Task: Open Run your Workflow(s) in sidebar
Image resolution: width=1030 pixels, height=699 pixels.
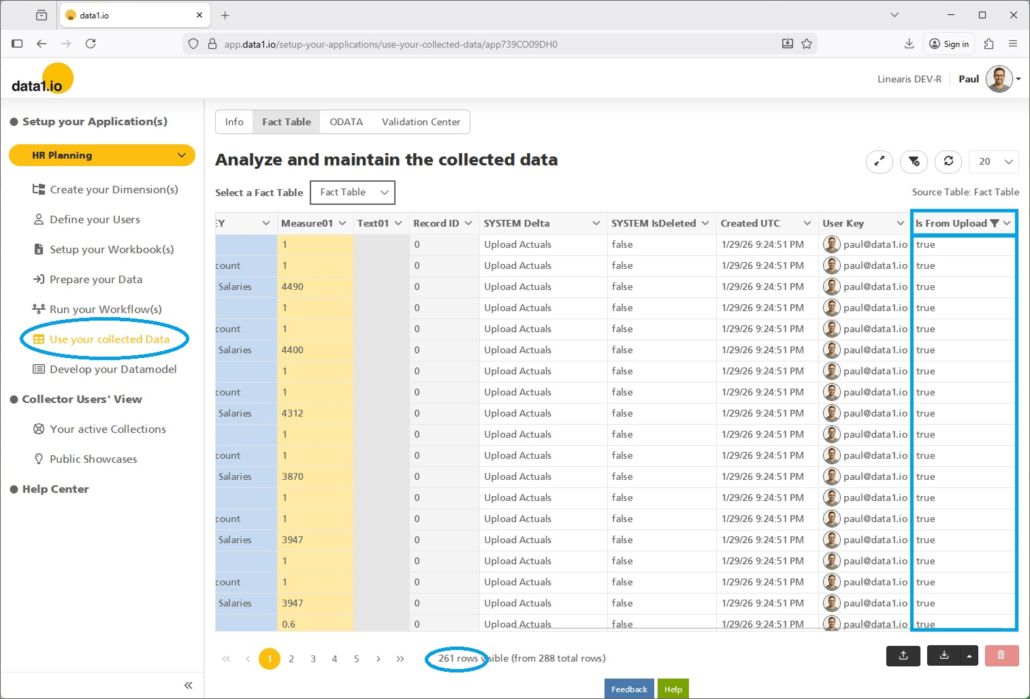Action: click(105, 309)
